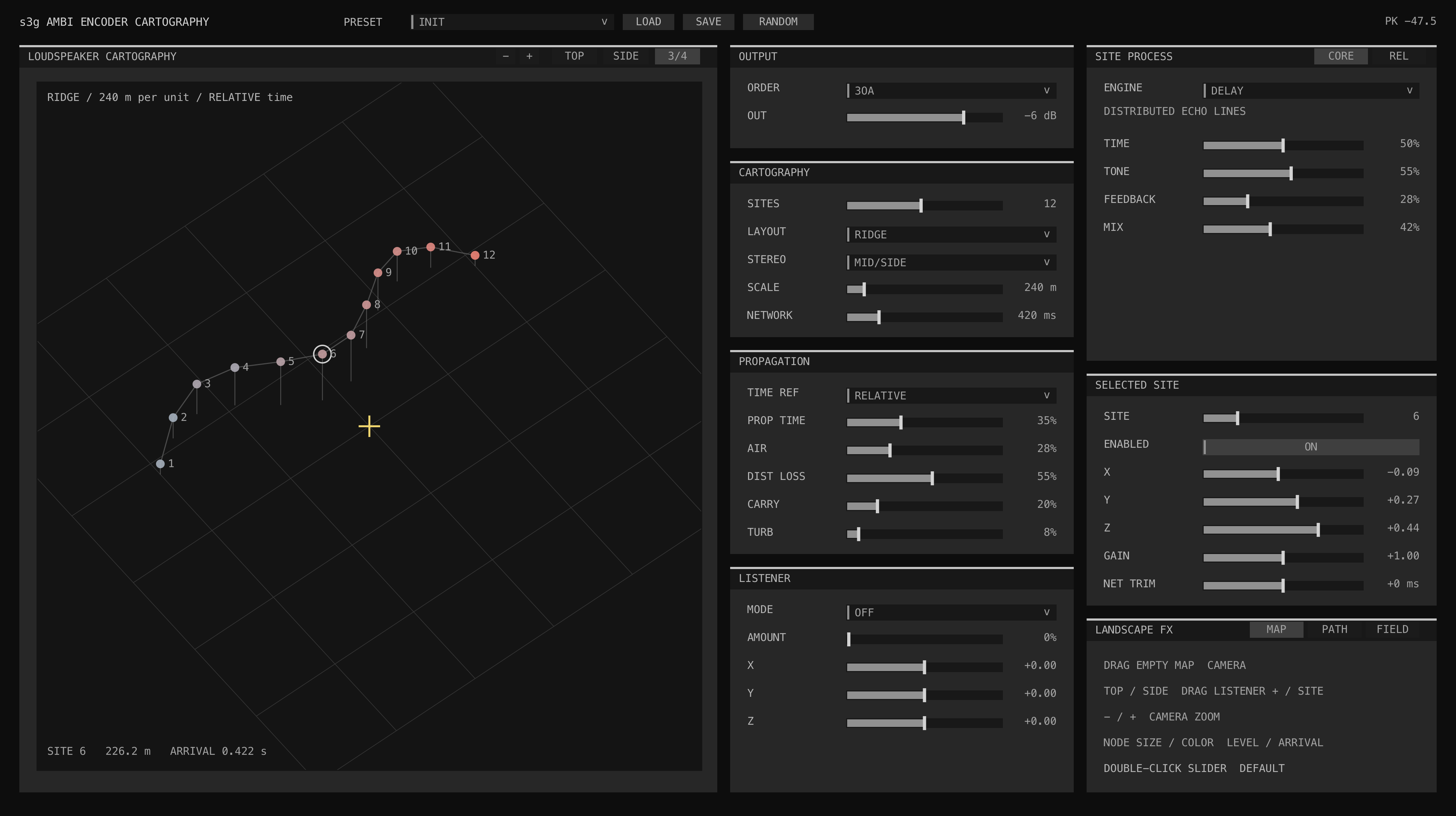This screenshot has width=1456, height=816.
Task: Select site node 11 on the map
Action: [x=431, y=247]
